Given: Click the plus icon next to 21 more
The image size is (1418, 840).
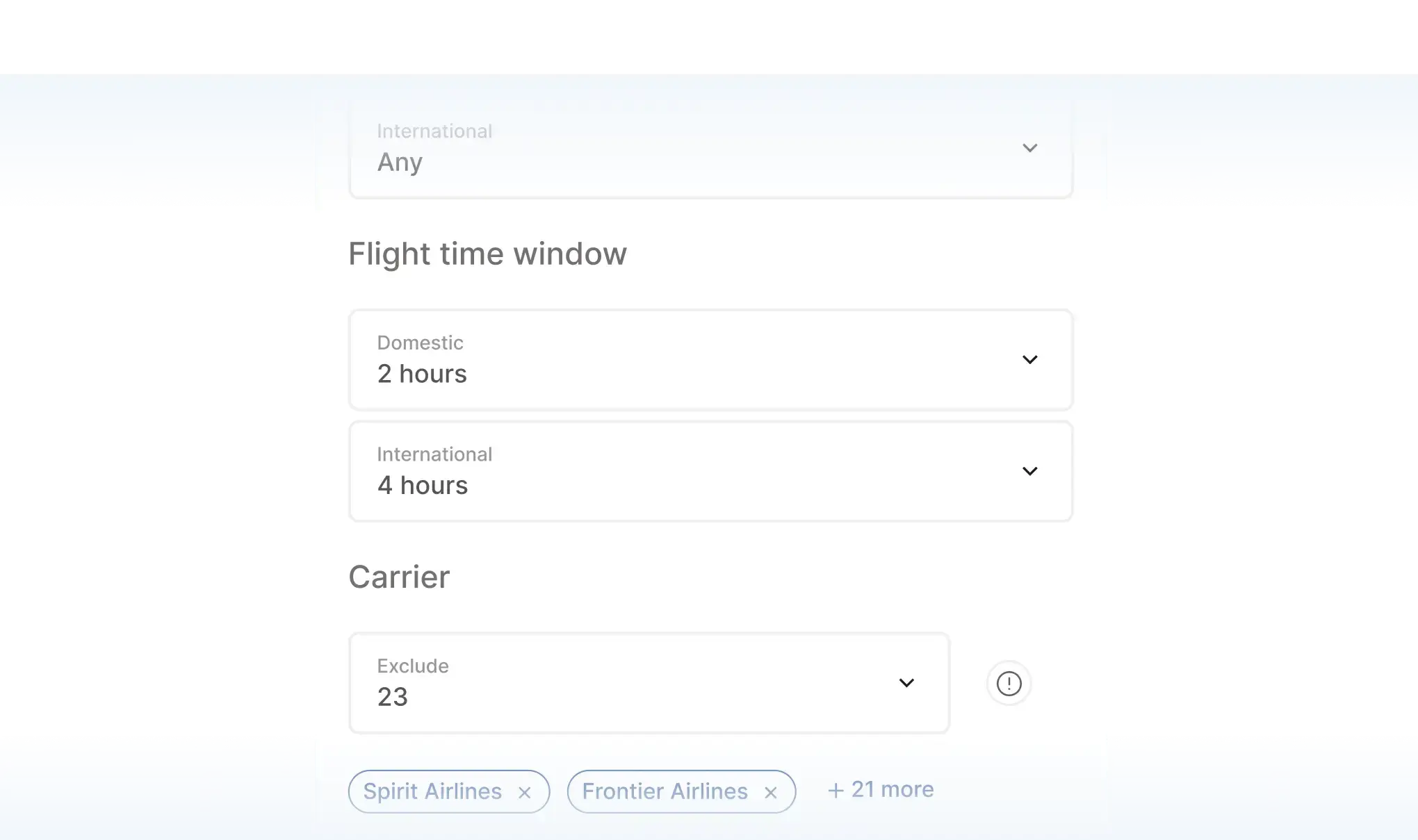Looking at the screenshot, I should [836, 789].
